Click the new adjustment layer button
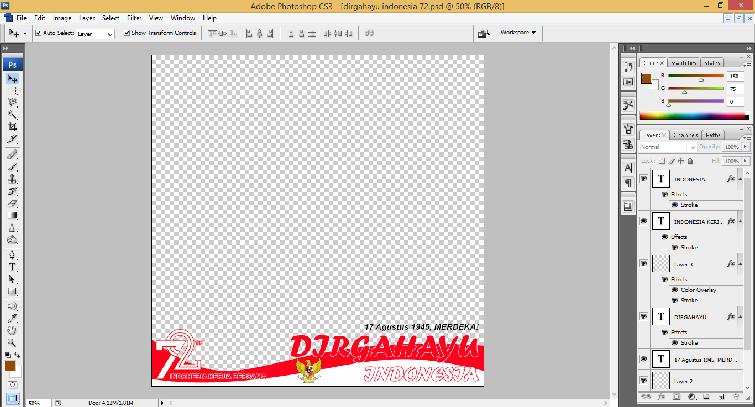The image size is (755, 407). tap(691, 397)
